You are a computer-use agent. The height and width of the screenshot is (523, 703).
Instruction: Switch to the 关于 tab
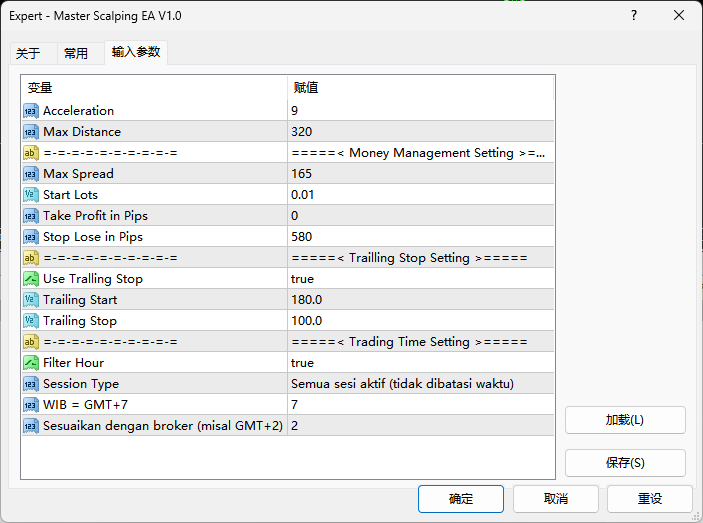[x=28, y=54]
